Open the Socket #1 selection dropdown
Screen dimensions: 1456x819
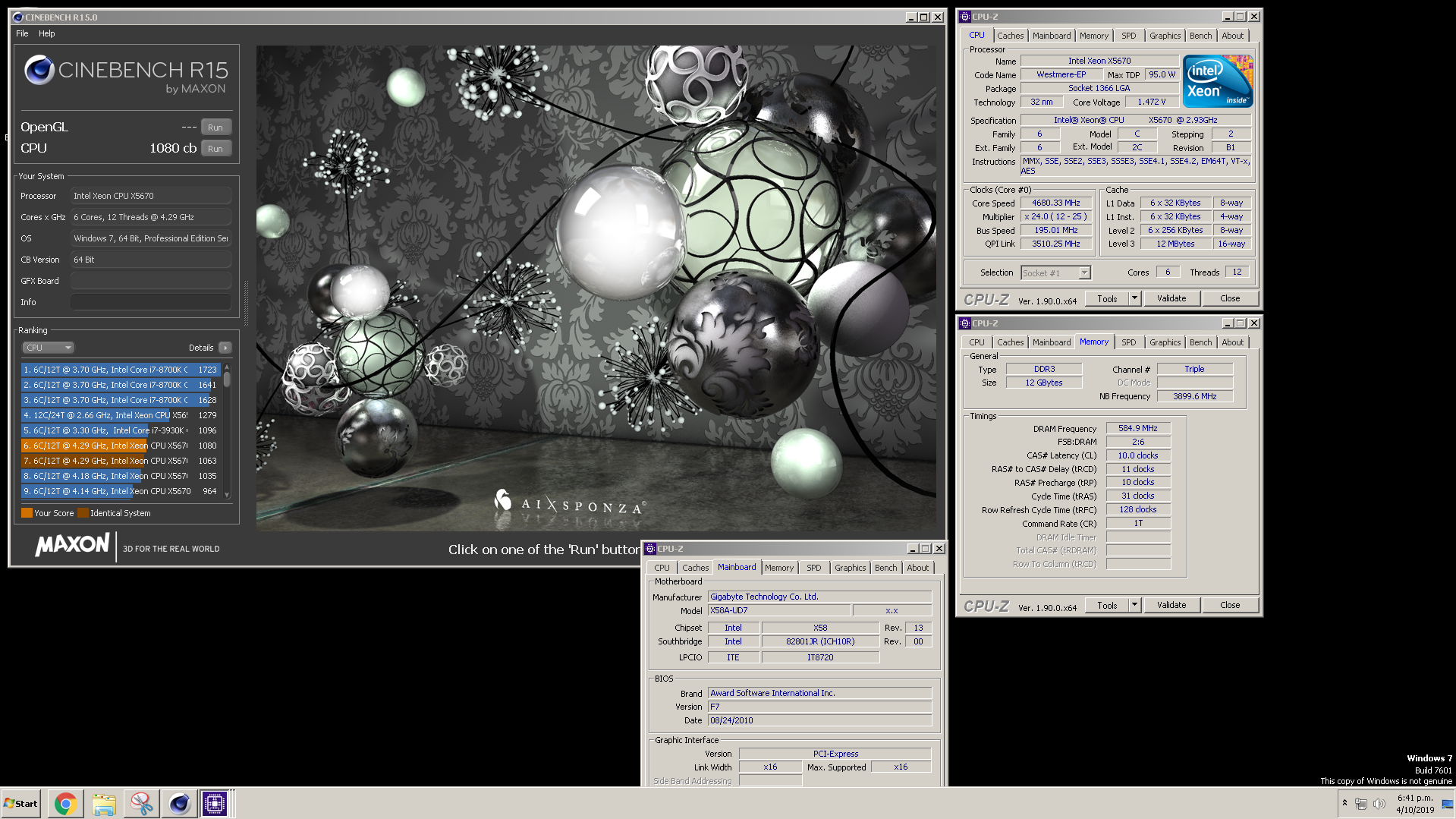[1055, 272]
